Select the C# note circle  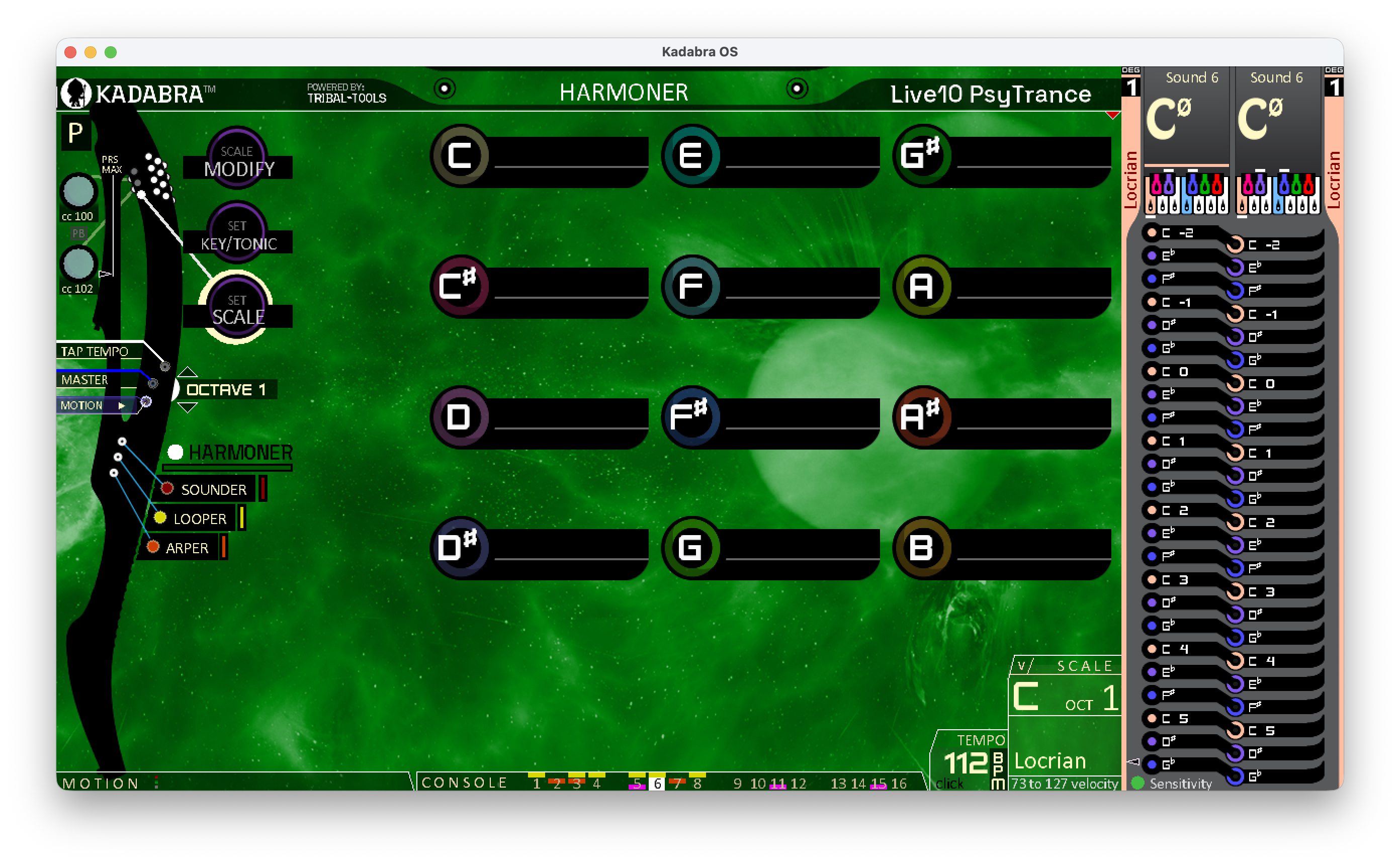pyautogui.click(x=459, y=286)
